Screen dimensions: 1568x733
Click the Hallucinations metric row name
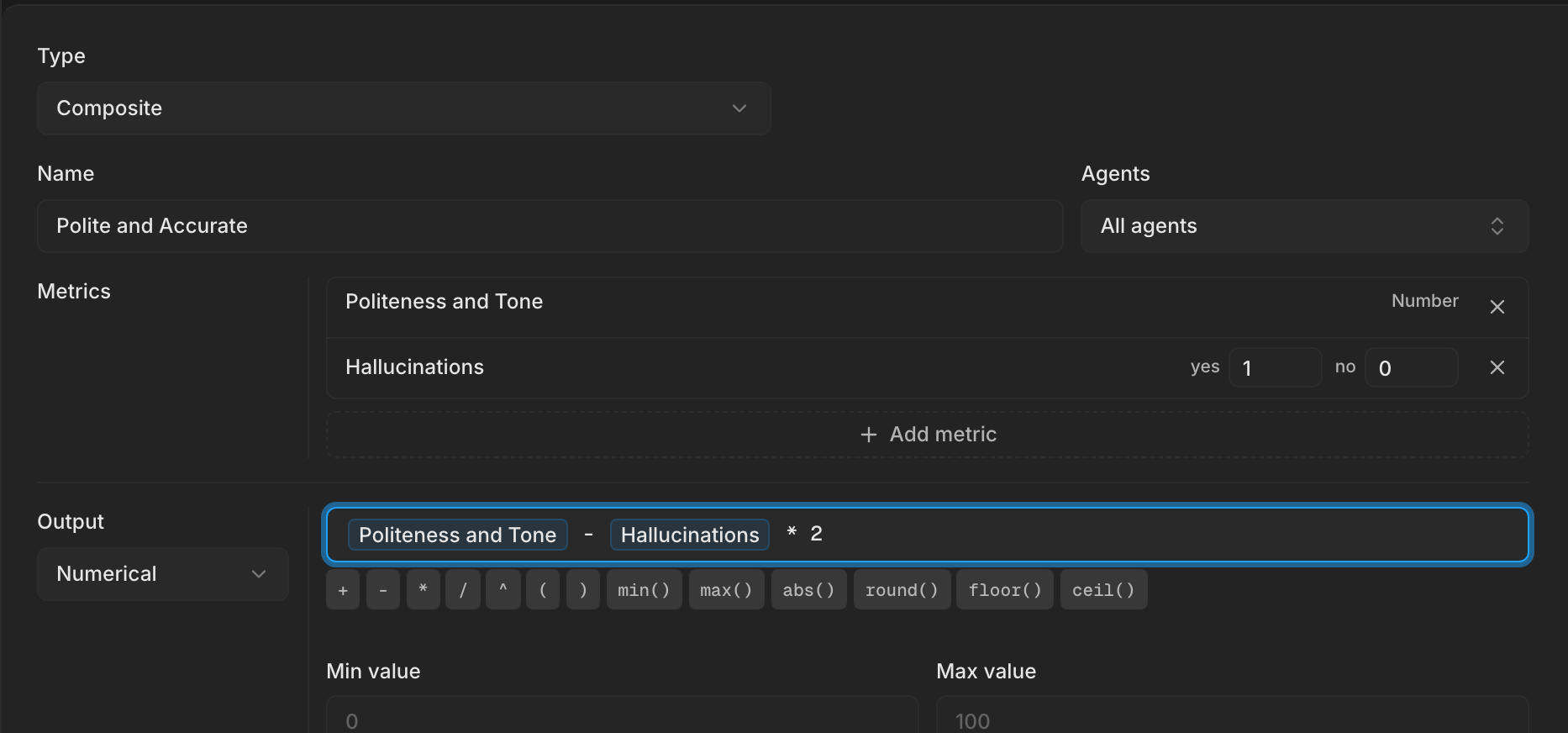click(414, 367)
